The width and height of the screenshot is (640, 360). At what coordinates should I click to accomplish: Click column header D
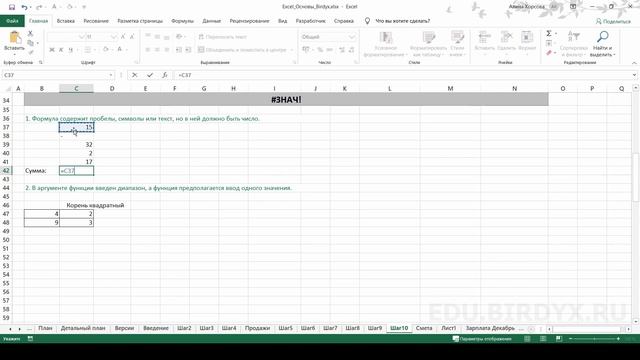(x=112, y=88)
